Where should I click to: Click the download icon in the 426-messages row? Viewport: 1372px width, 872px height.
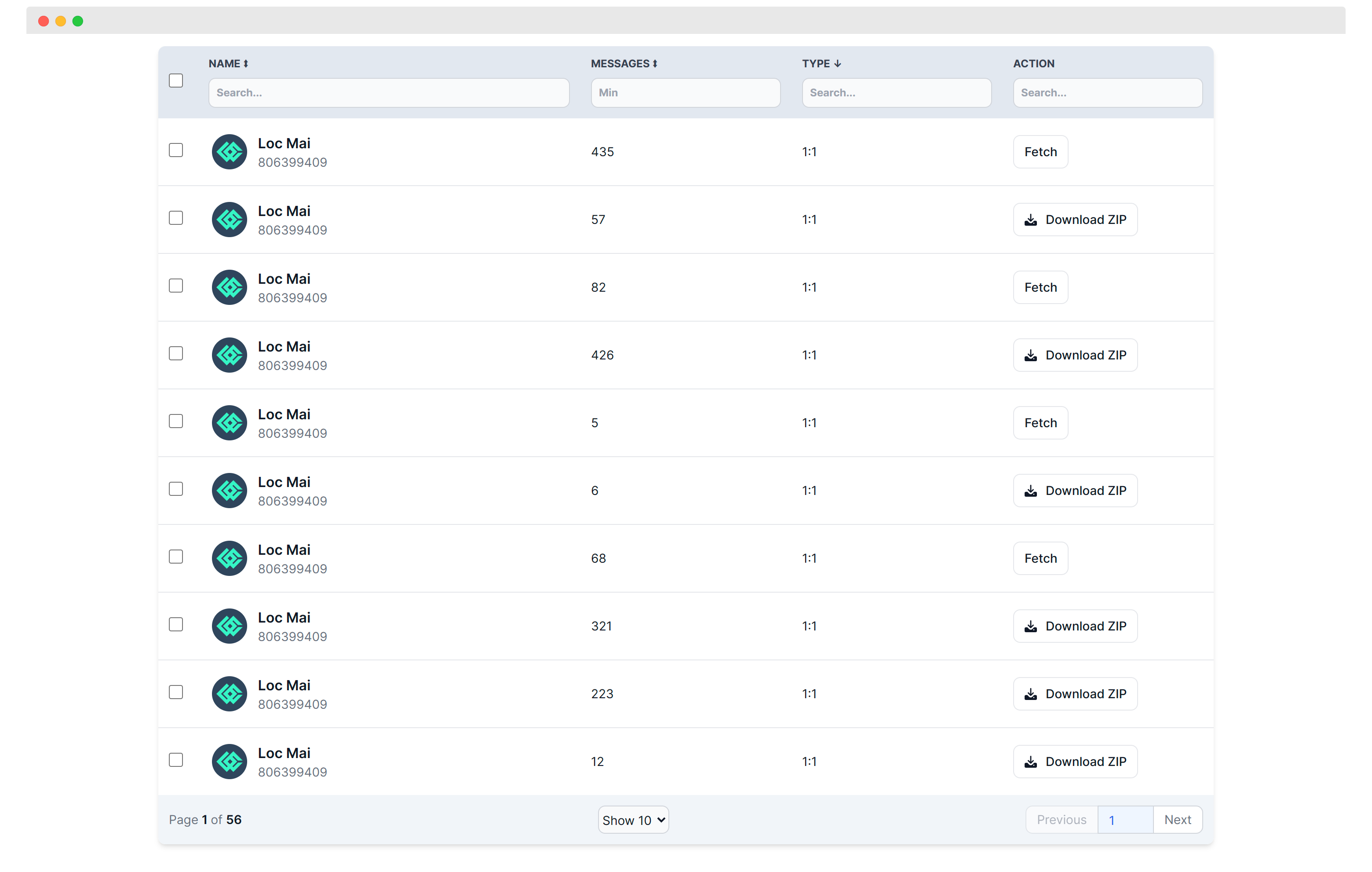coord(1031,355)
